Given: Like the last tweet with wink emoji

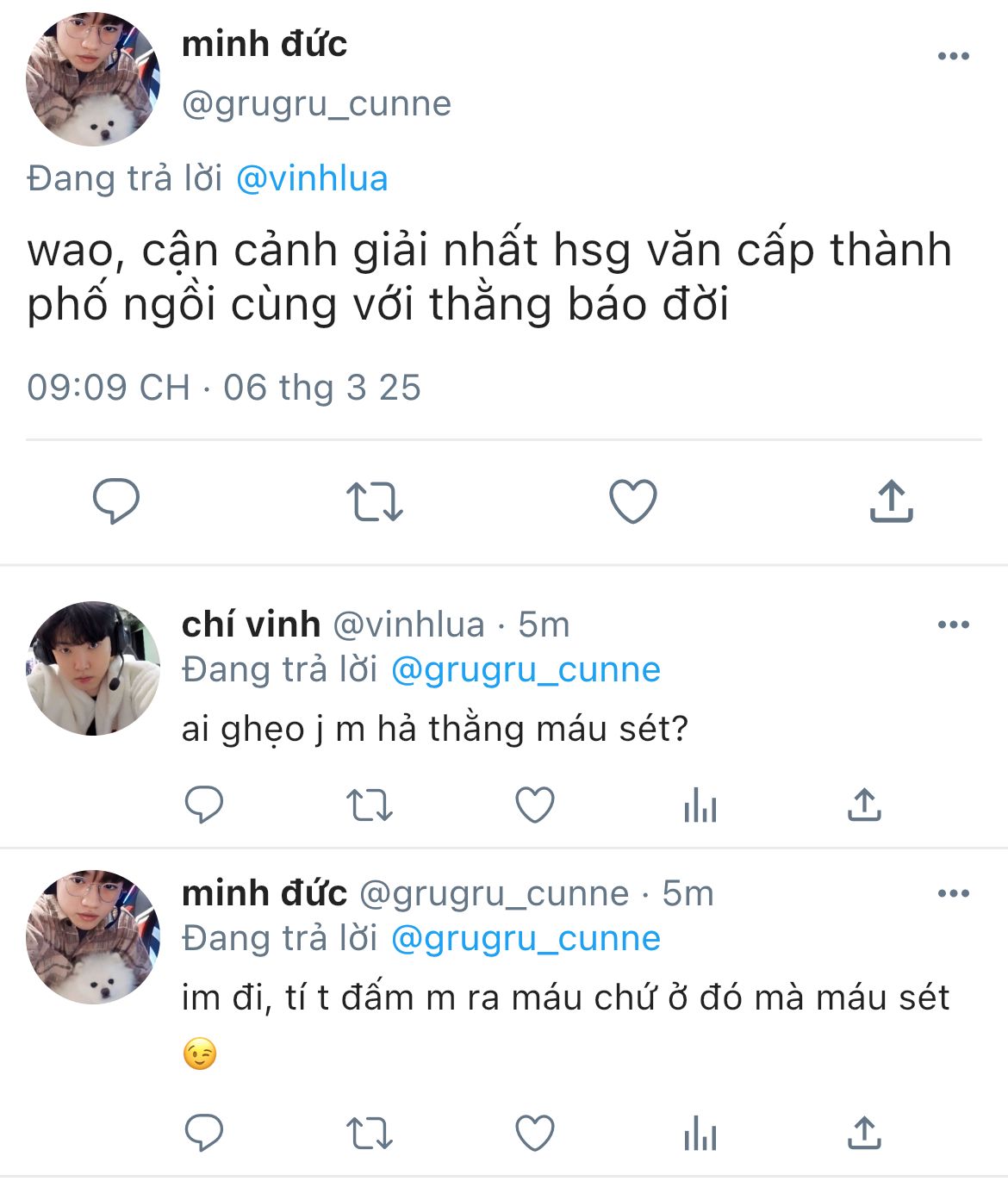Looking at the screenshot, I should coord(535,1134).
